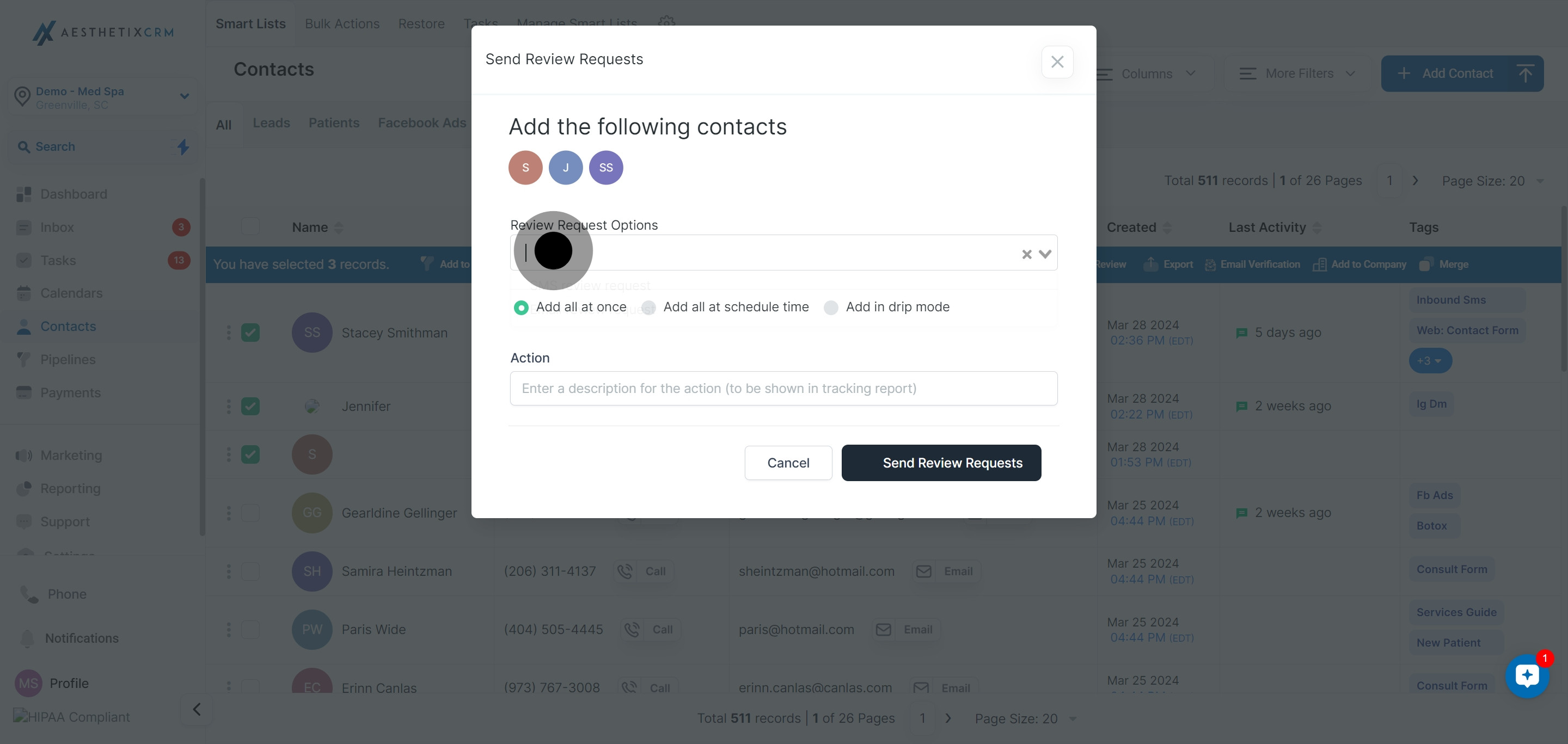The width and height of the screenshot is (1568, 744).
Task: Select Add all at once option
Action: click(521, 308)
